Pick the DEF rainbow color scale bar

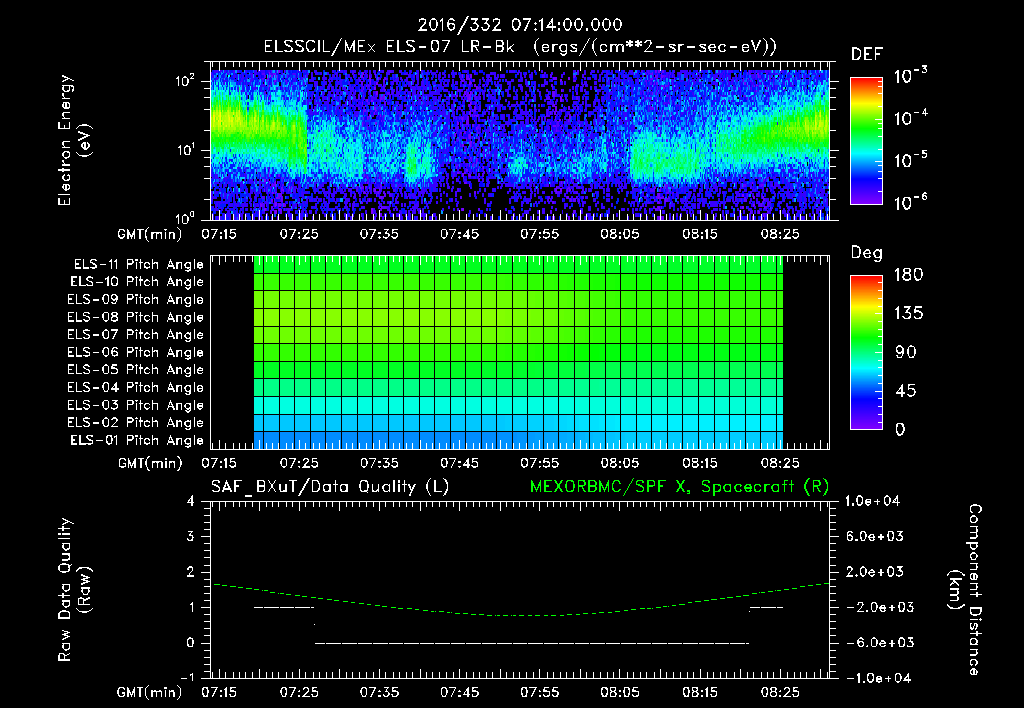866,140
